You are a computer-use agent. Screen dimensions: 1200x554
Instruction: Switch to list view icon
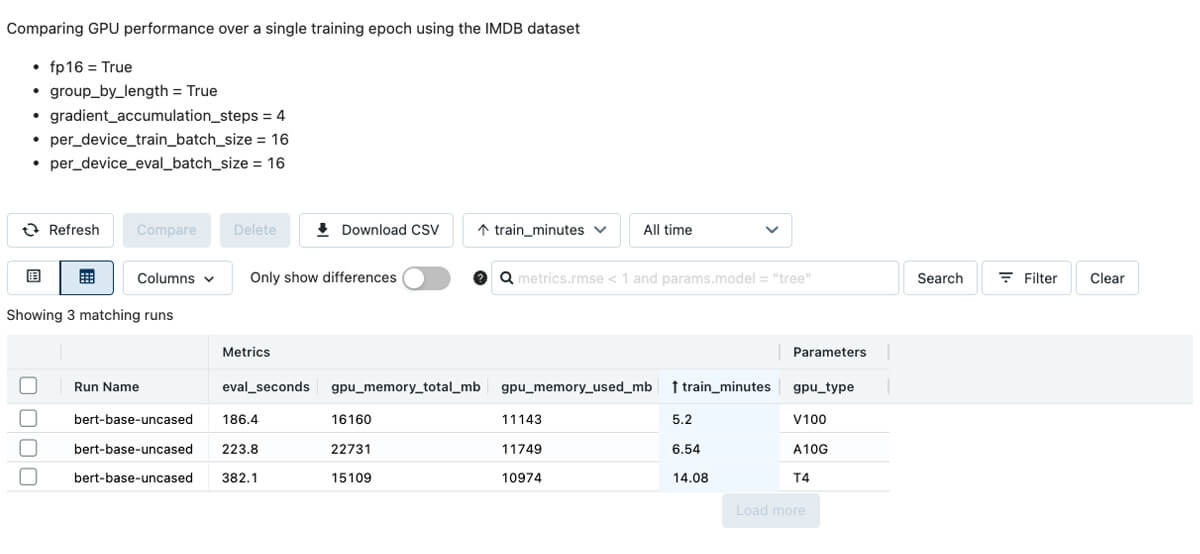33,278
